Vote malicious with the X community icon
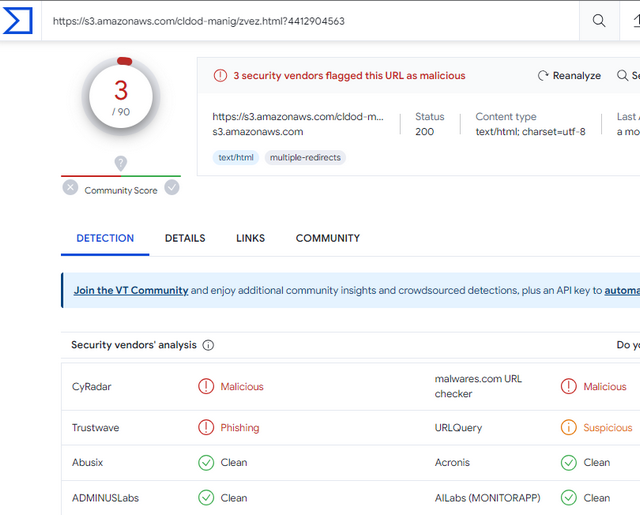 coord(70,187)
